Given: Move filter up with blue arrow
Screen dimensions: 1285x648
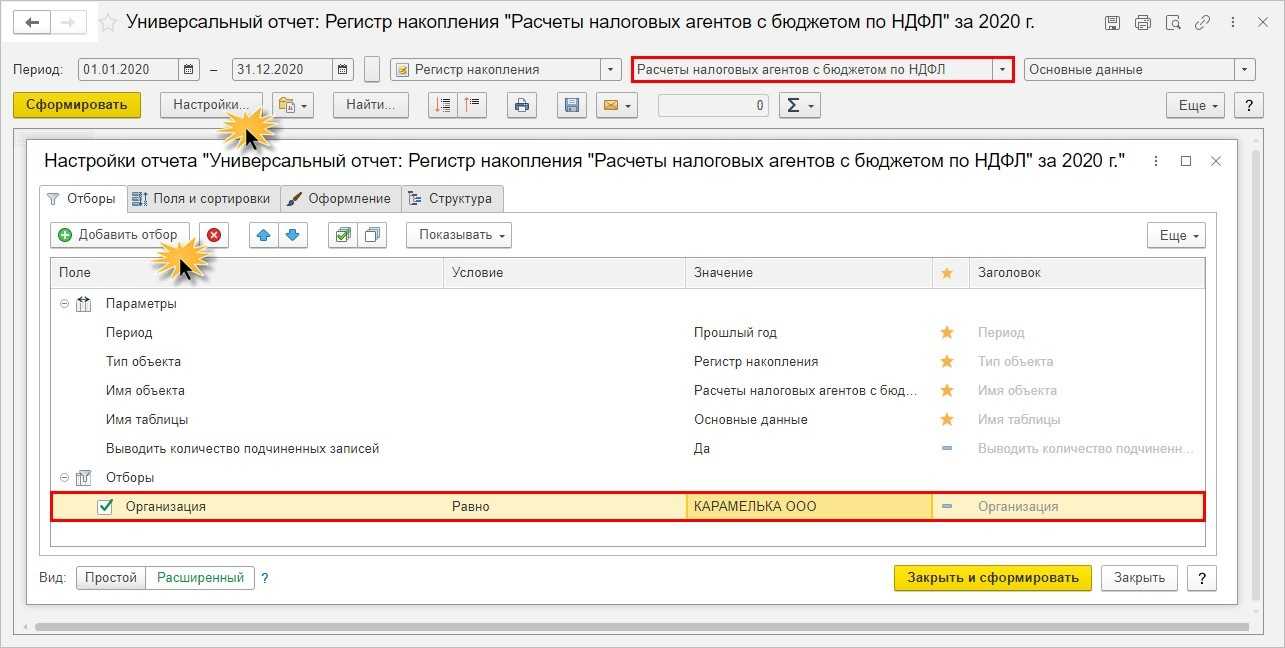Looking at the screenshot, I should [x=264, y=235].
